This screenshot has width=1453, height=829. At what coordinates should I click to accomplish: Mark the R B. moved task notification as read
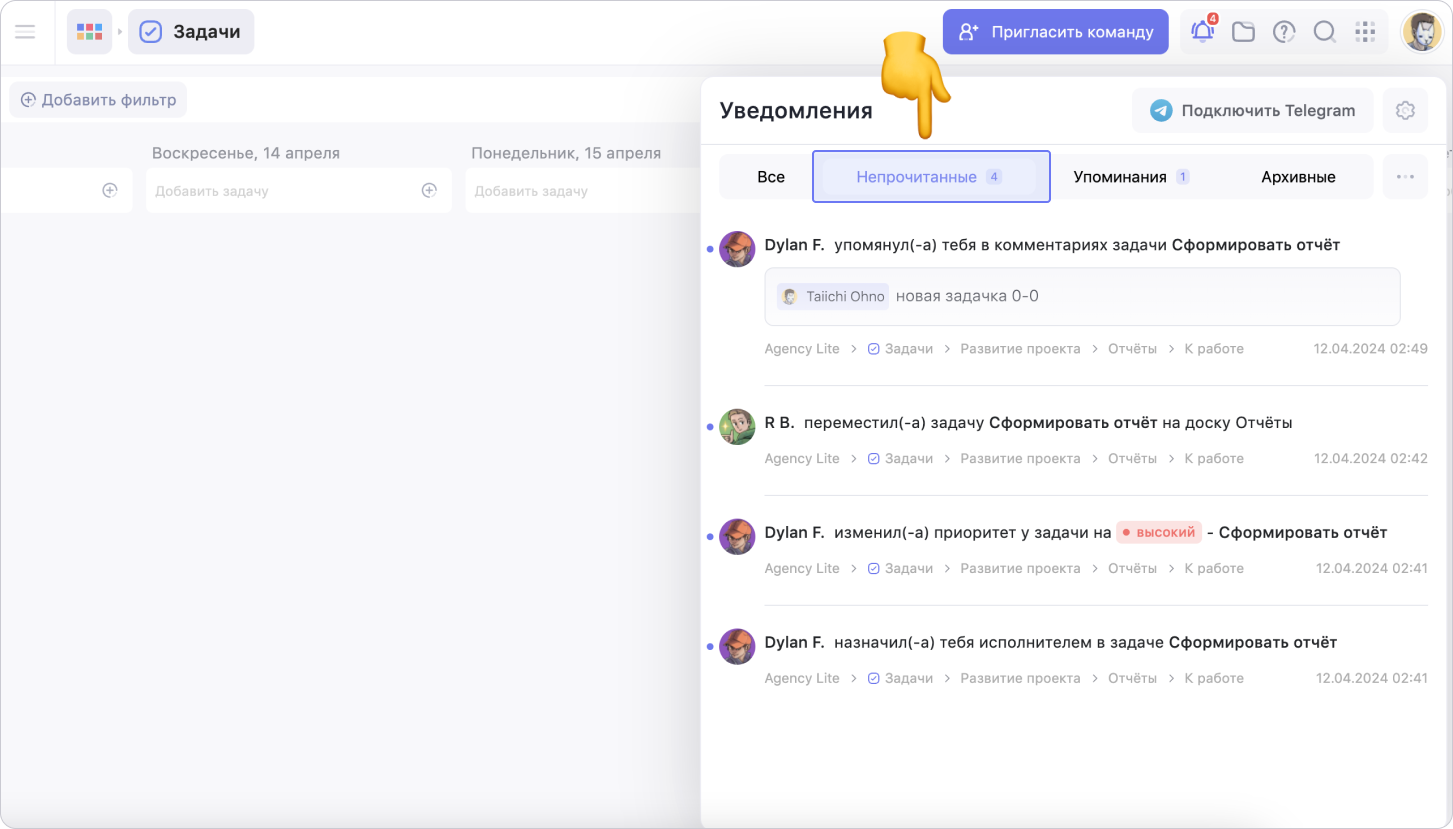pos(710,427)
